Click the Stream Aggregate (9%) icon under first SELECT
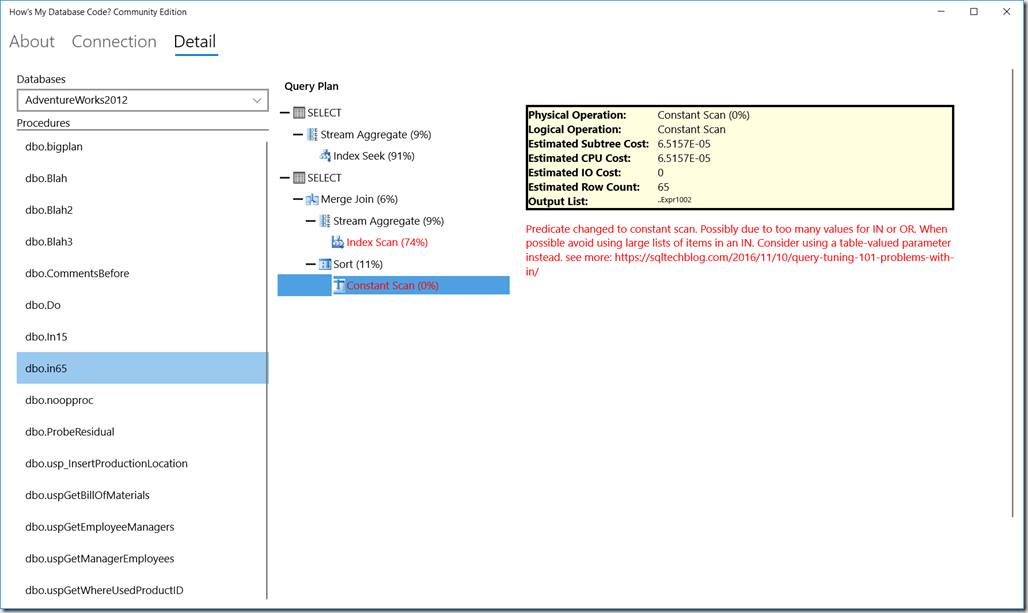 point(312,134)
